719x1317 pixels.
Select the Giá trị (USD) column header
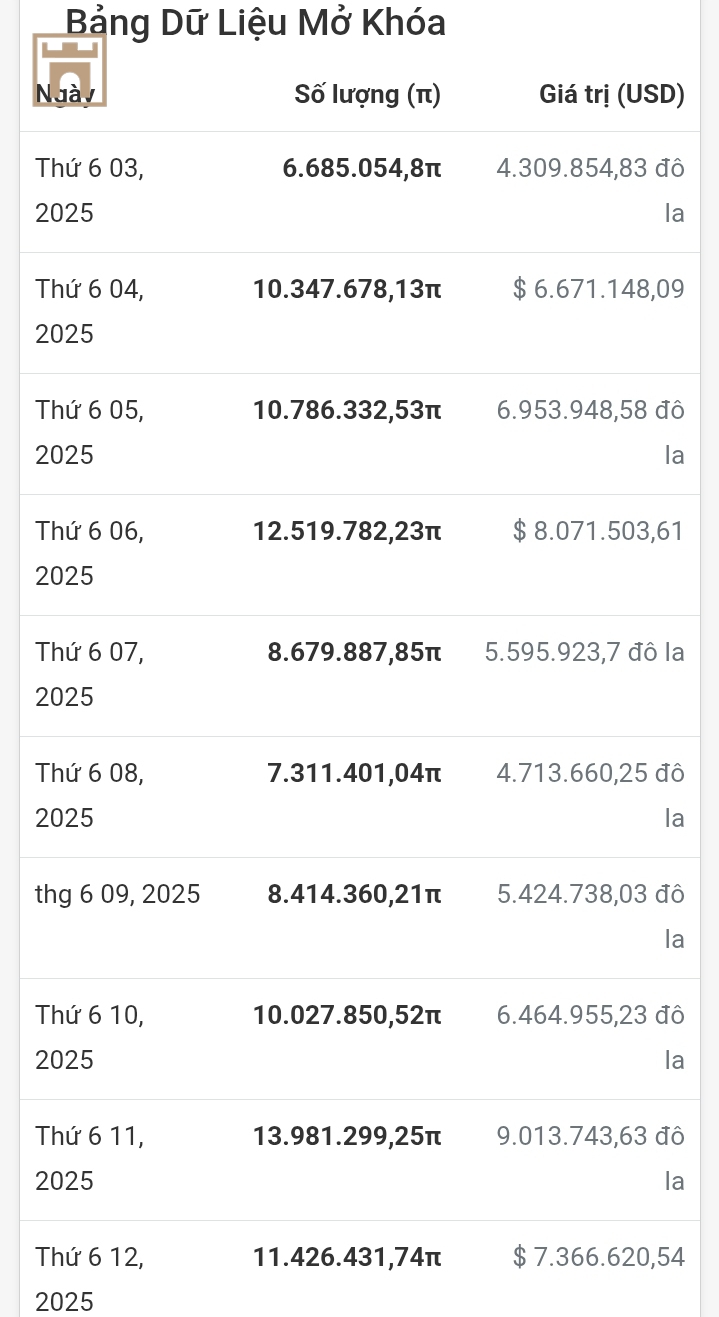pyautogui.click(x=612, y=95)
